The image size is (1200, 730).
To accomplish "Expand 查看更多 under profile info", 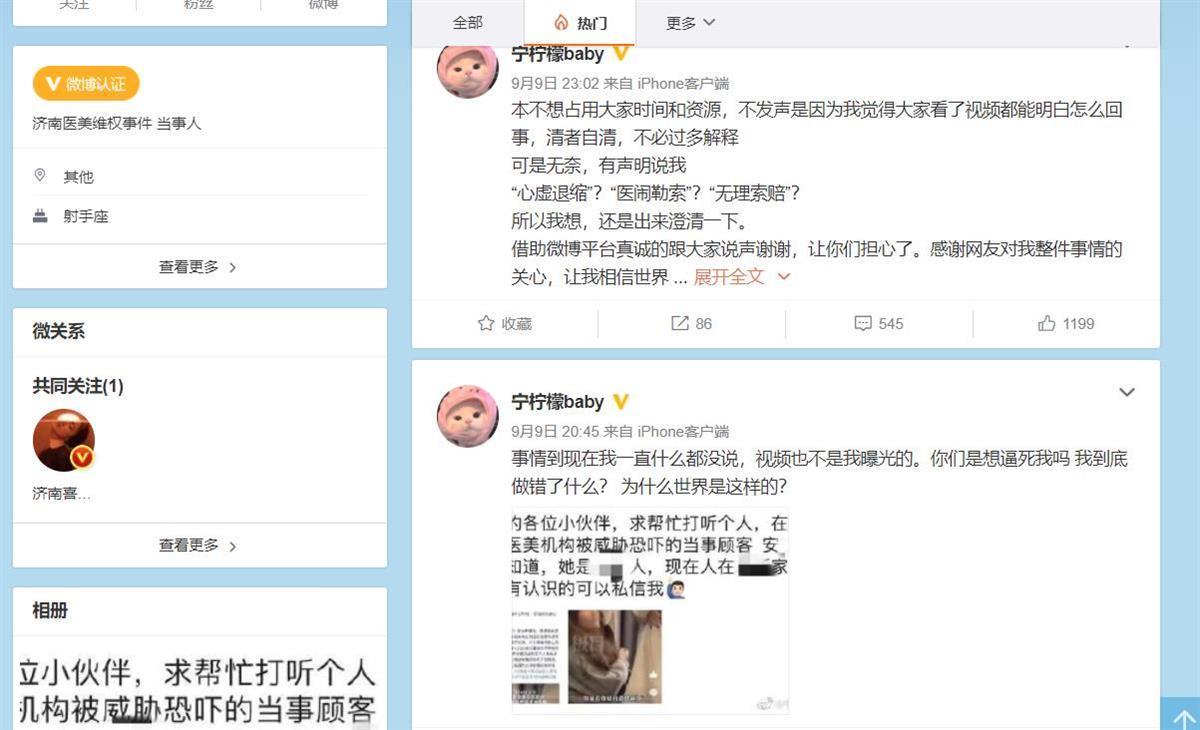I will pos(199,267).
